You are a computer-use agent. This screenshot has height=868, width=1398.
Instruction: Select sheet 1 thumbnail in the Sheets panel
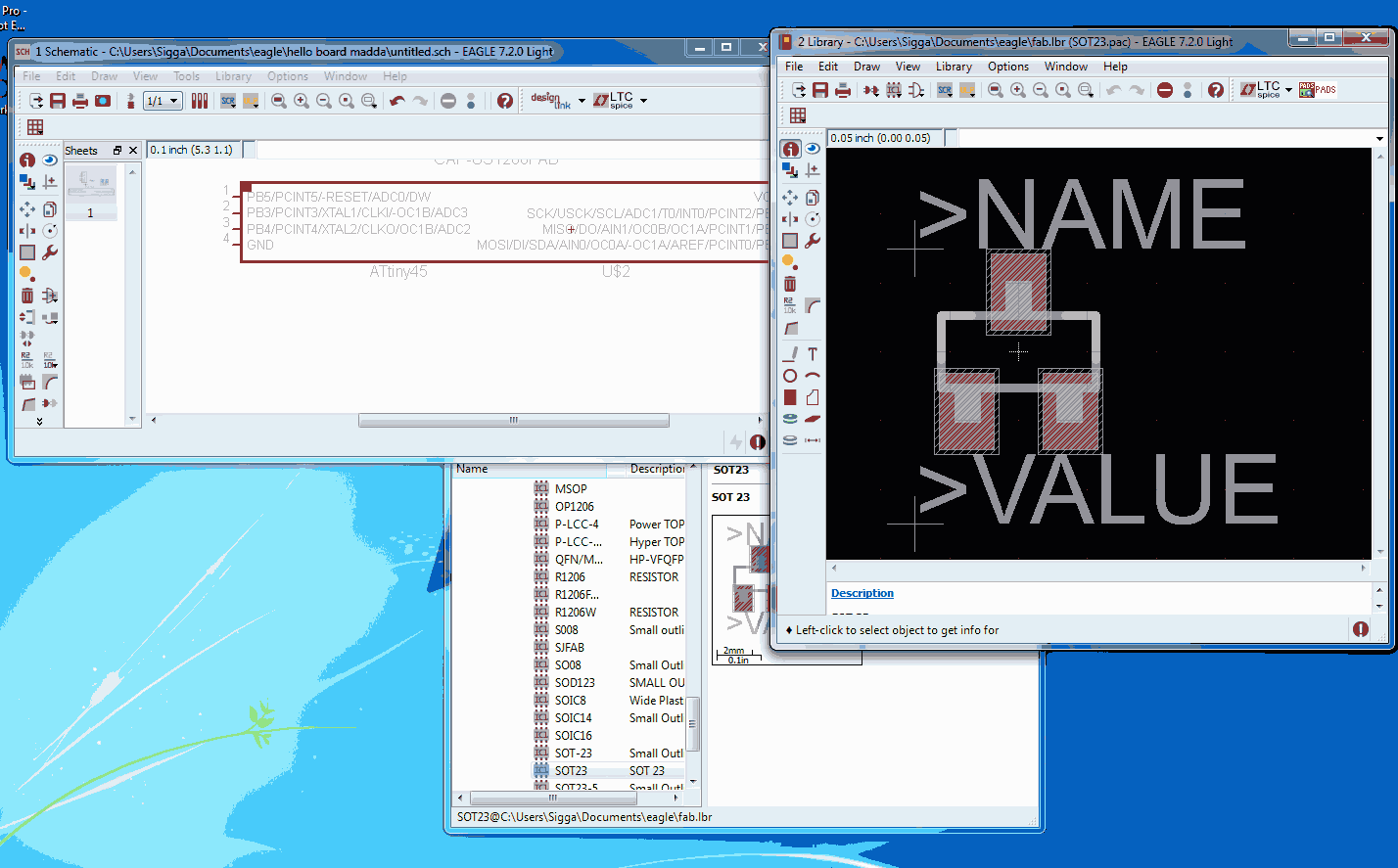pos(90,192)
